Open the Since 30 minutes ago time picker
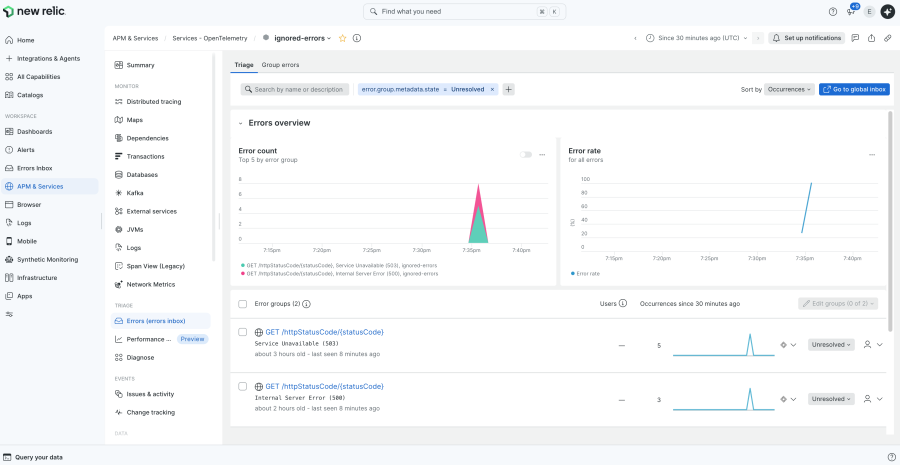Screen dimensions: 900x465 tap(696, 38)
